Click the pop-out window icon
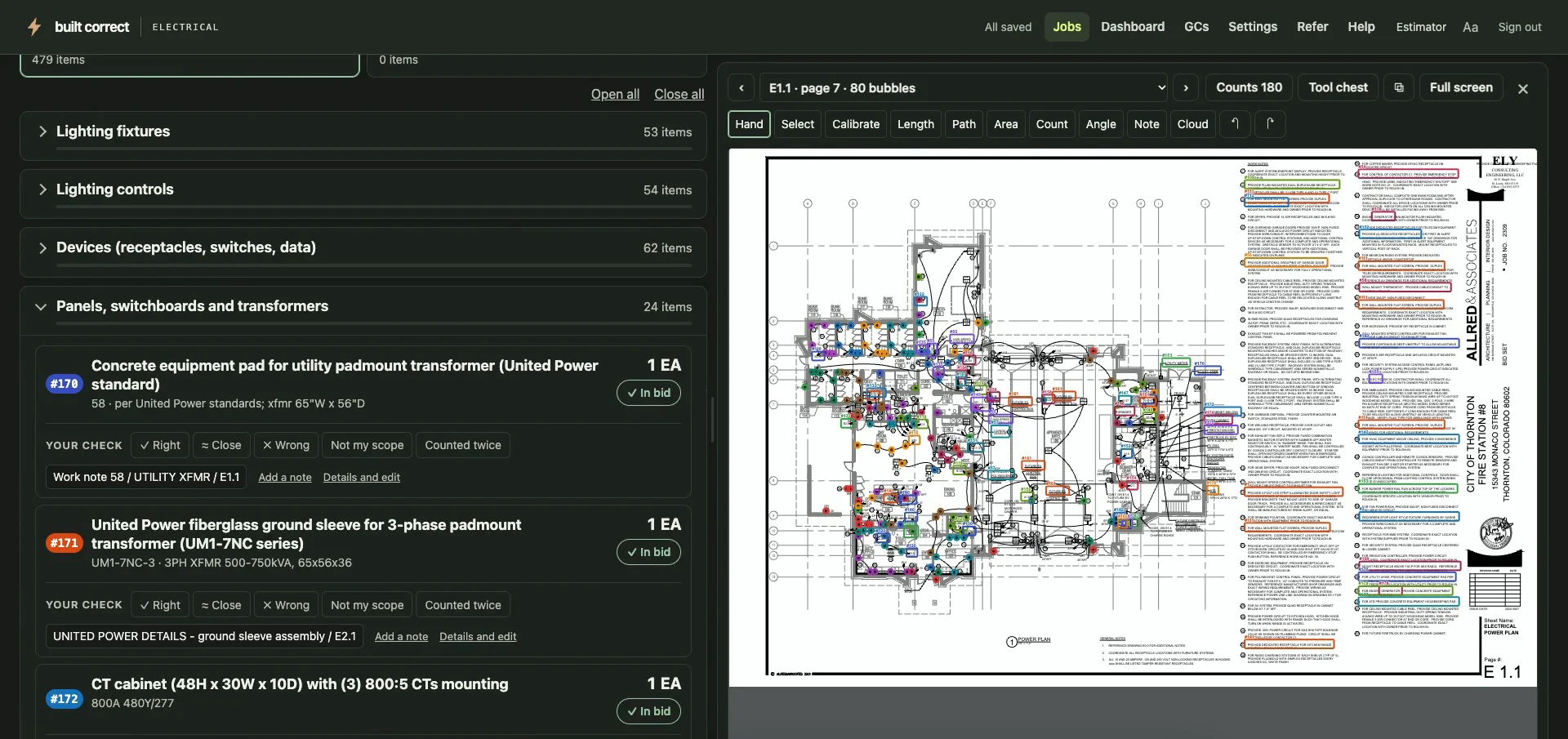Image resolution: width=1568 pixels, height=739 pixels. click(x=1399, y=87)
